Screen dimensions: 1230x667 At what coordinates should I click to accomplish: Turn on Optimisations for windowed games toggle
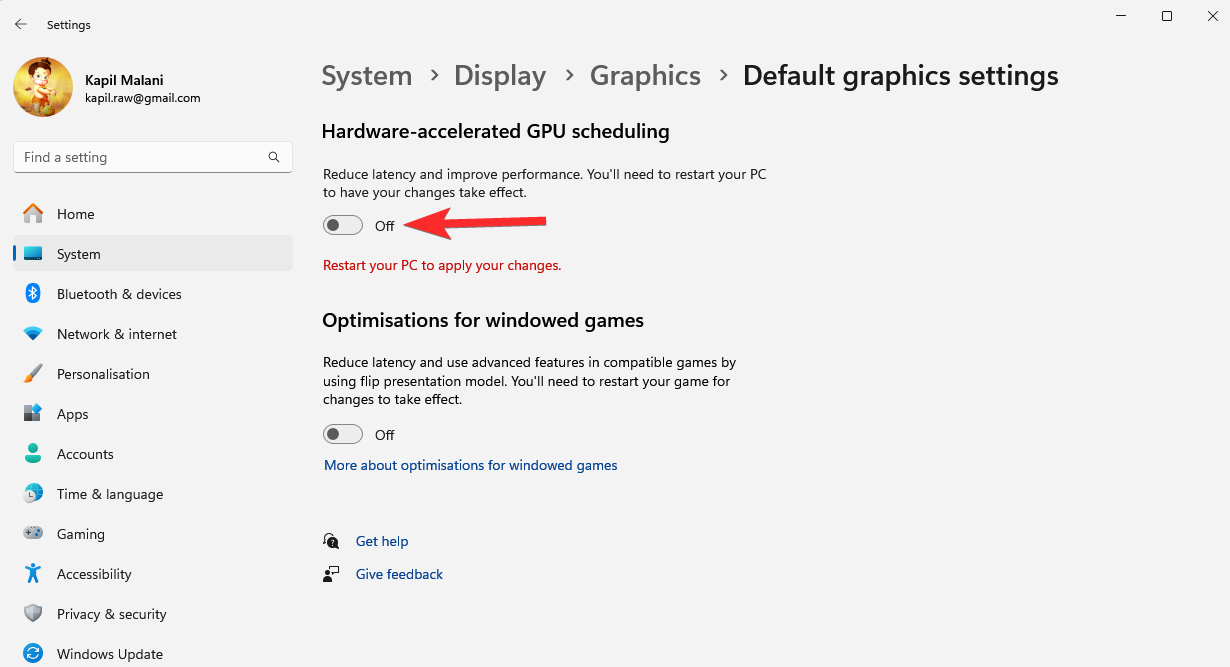point(343,435)
